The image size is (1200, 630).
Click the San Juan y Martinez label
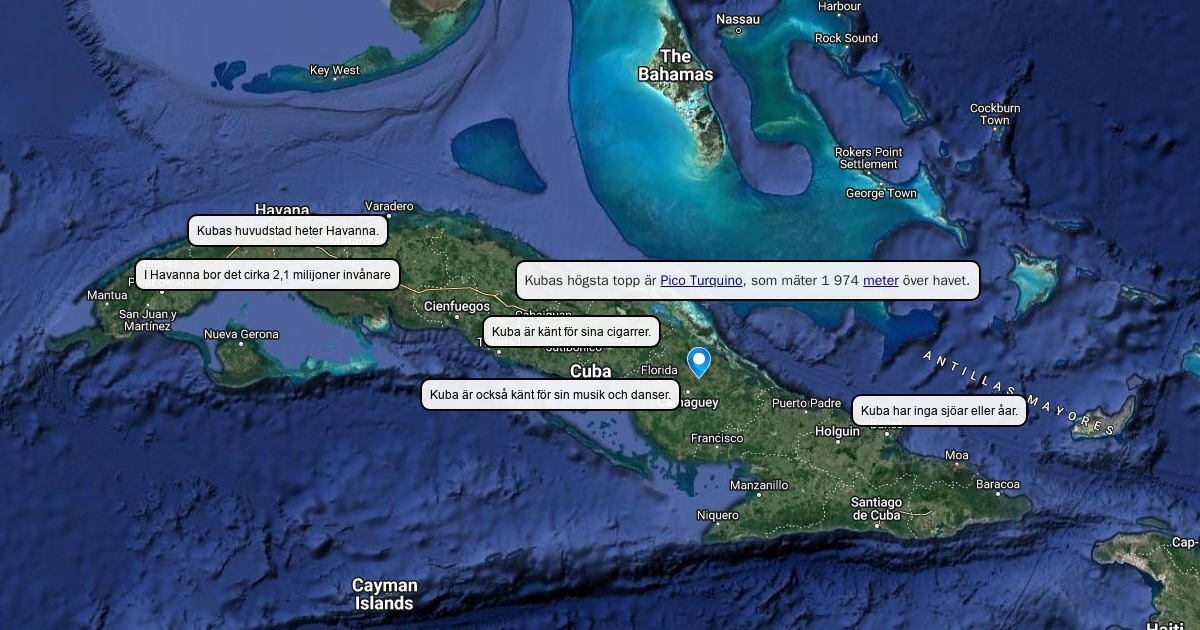pyautogui.click(x=147, y=320)
